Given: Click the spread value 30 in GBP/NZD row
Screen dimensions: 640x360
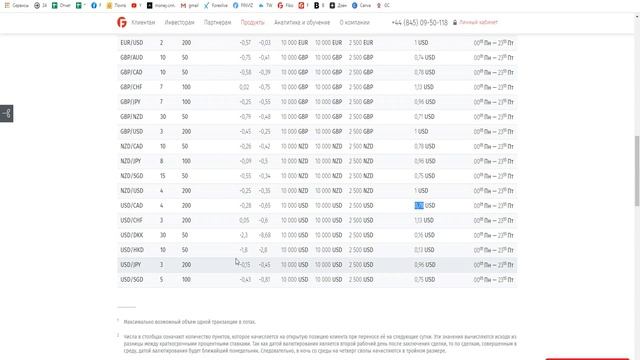Looking at the screenshot, I should click(163, 117).
